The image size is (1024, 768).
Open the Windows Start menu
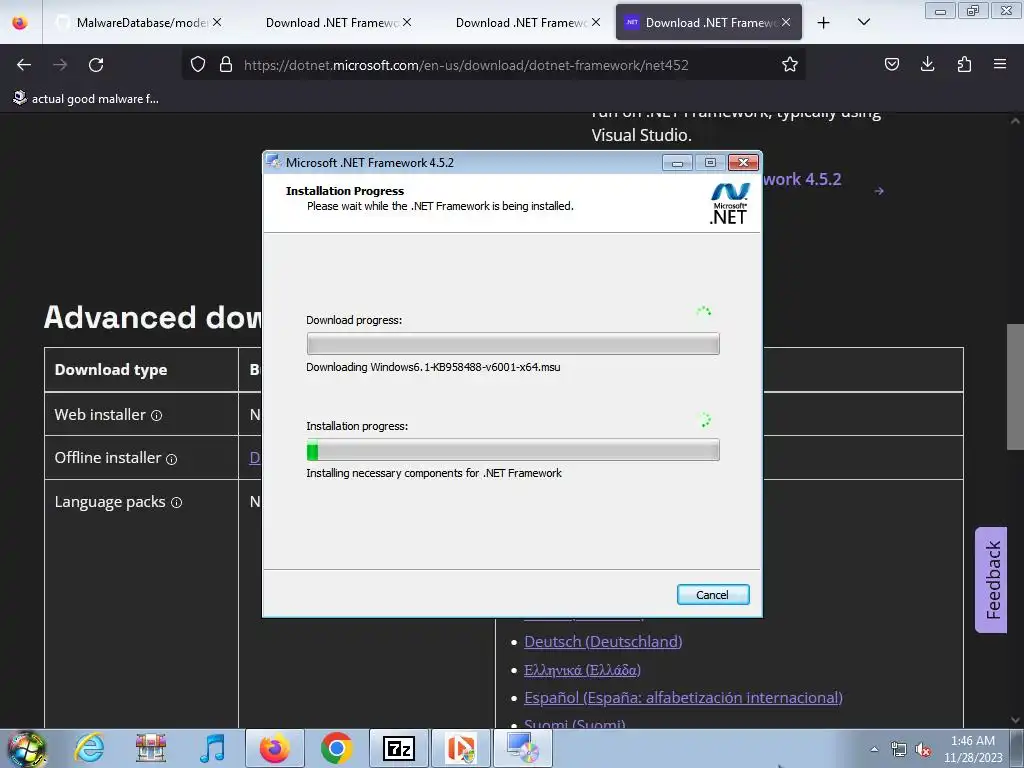(x=27, y=748)
